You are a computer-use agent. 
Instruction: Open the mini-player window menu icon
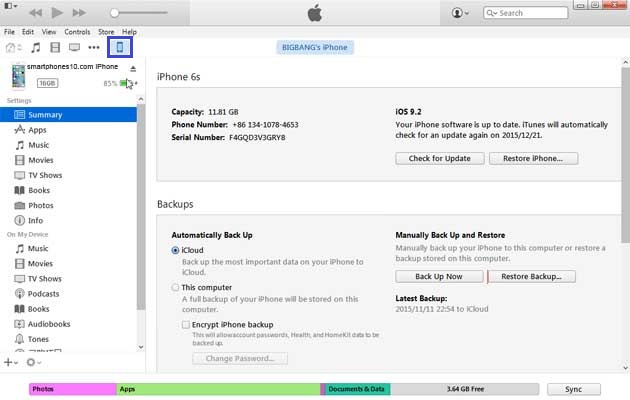(8, 6)
